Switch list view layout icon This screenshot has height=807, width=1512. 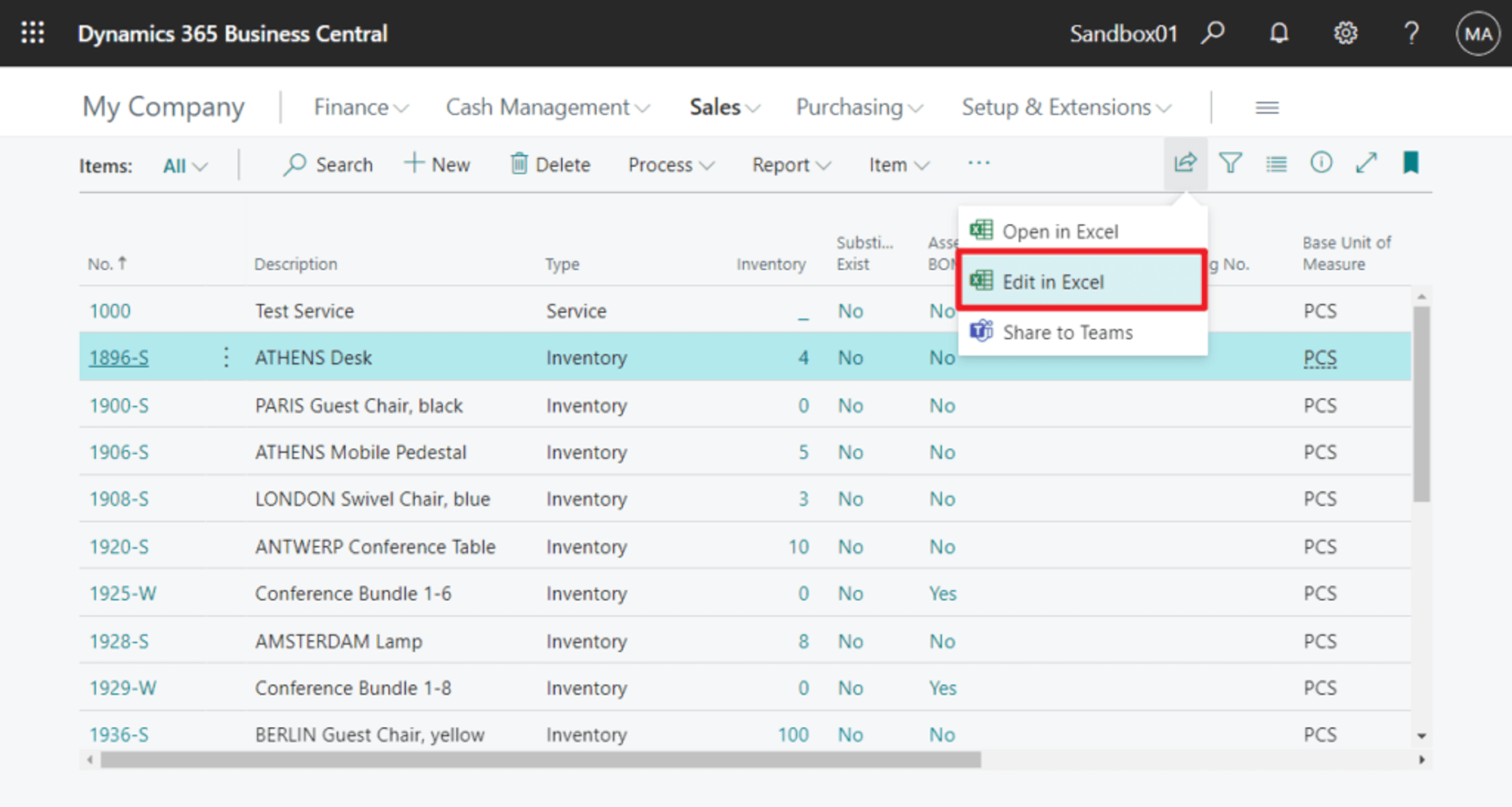point(1275,164)
